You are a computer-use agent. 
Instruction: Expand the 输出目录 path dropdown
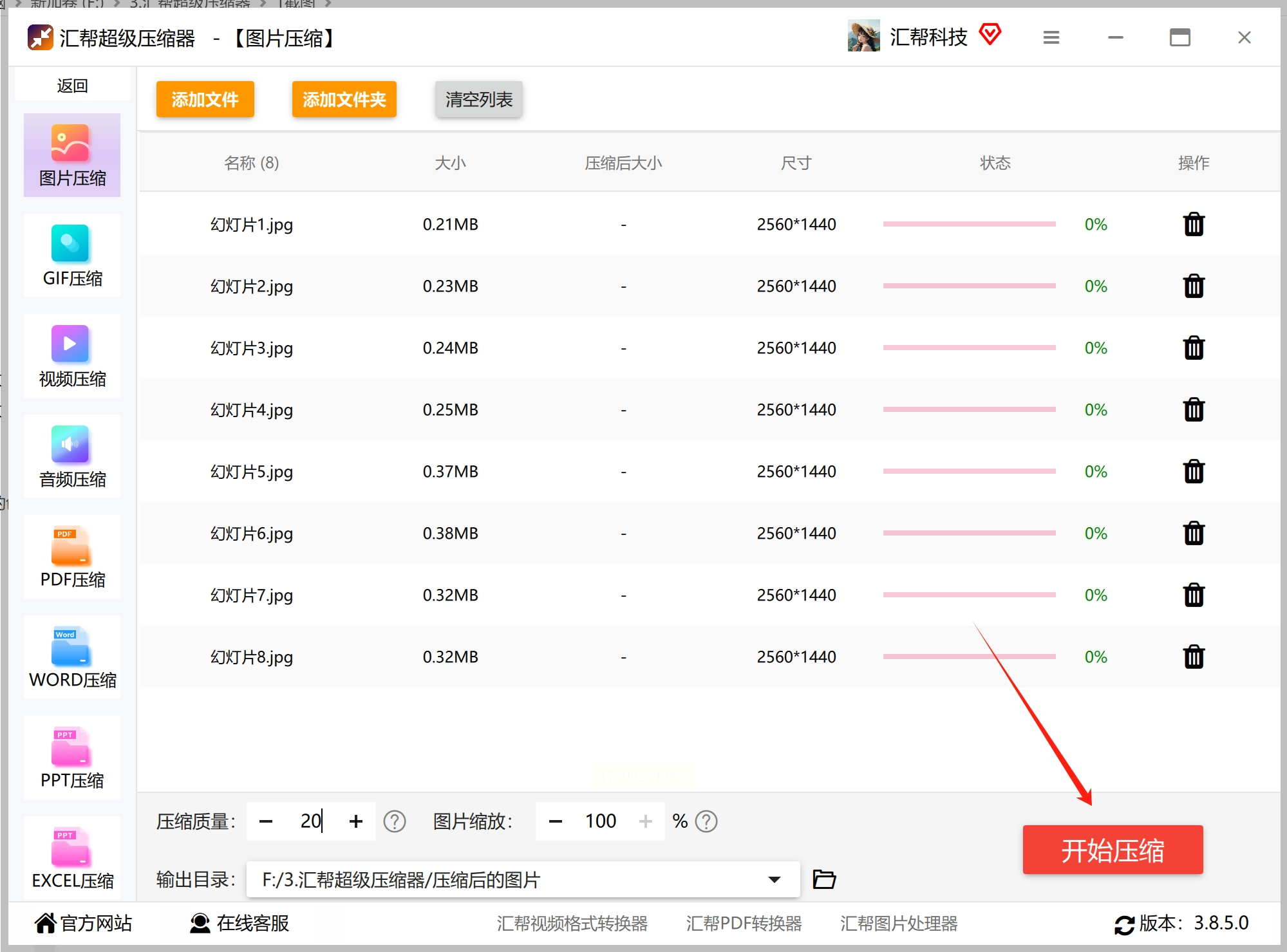[x=775, y=879]
